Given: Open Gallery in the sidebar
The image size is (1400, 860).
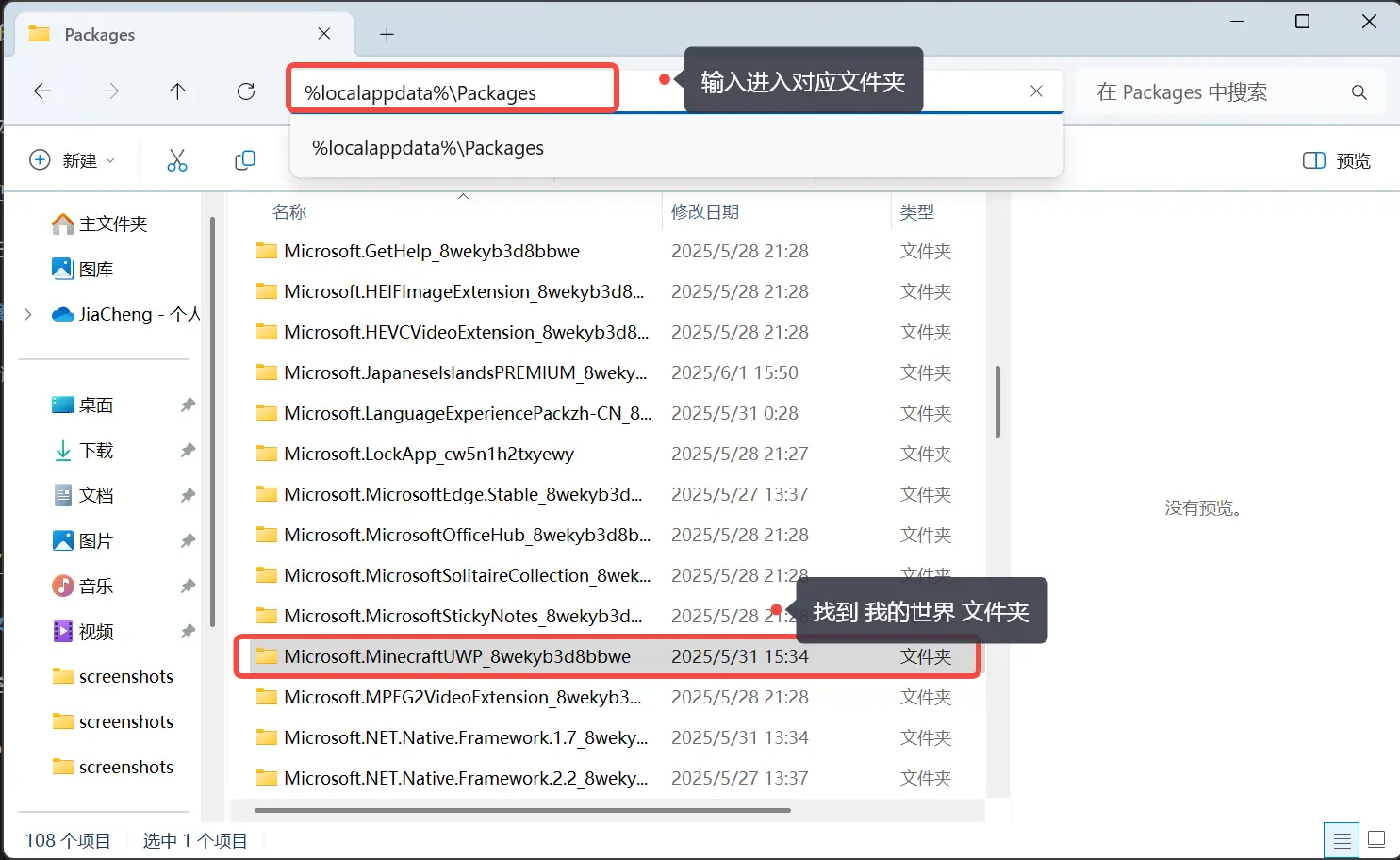Looking at the screenshot, I should [x=82, y=269].
